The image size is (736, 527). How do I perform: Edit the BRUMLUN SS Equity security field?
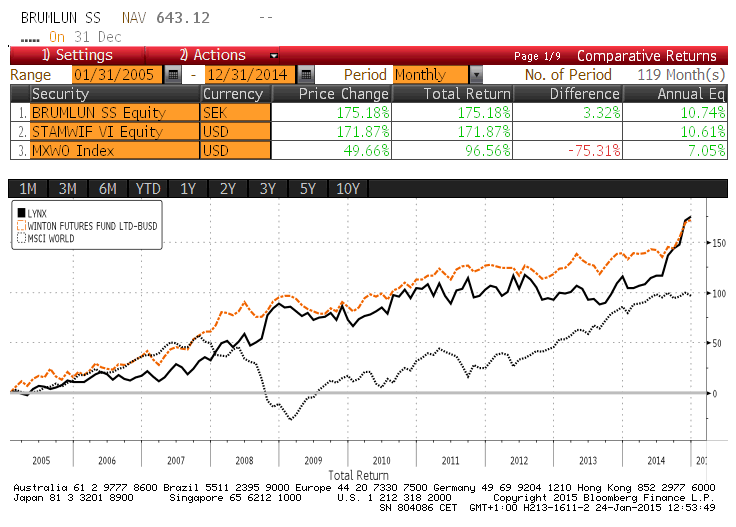click(115, 113)
